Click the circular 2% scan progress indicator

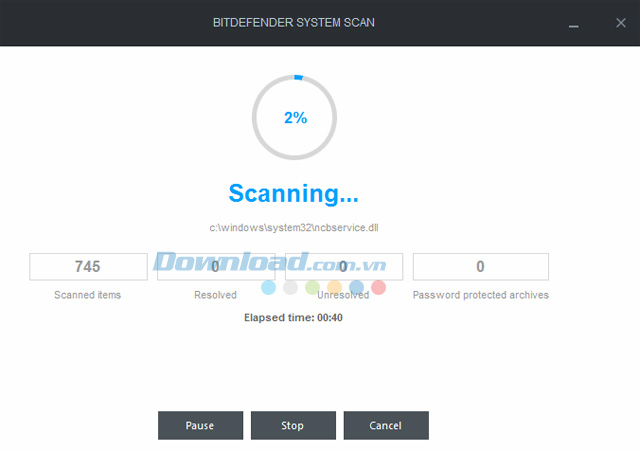click(294, 117)
